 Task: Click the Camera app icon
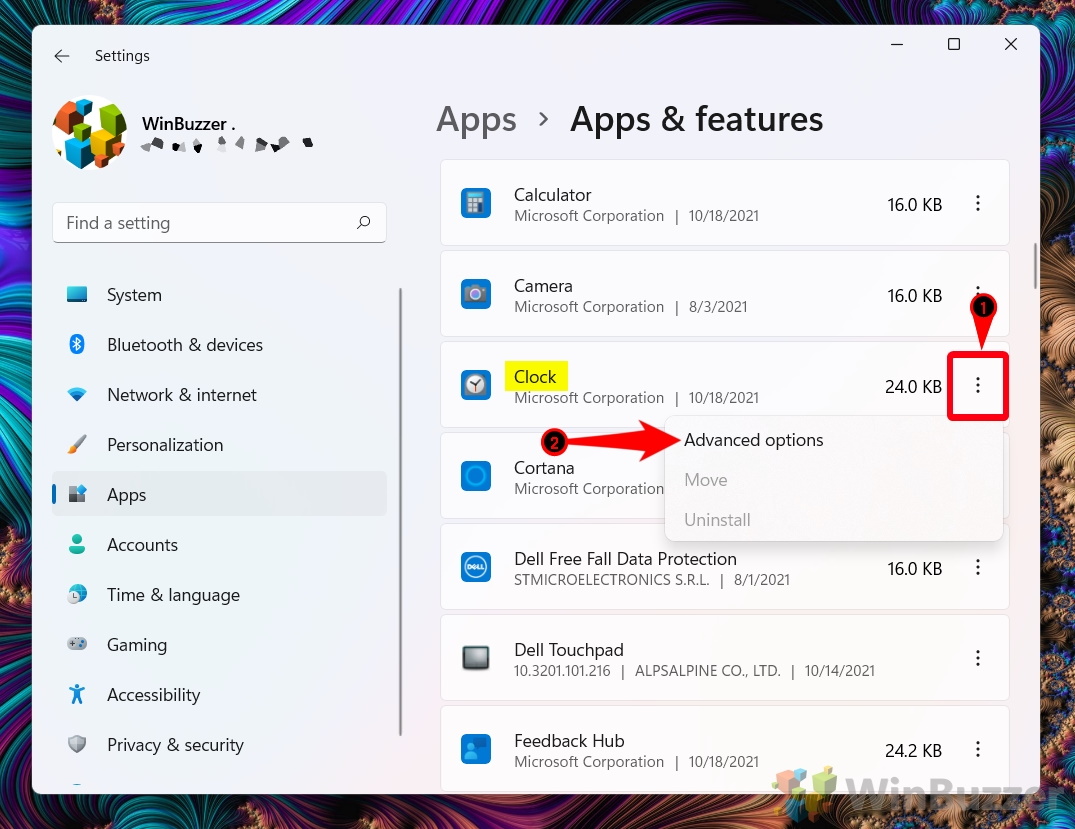(476, 294)
